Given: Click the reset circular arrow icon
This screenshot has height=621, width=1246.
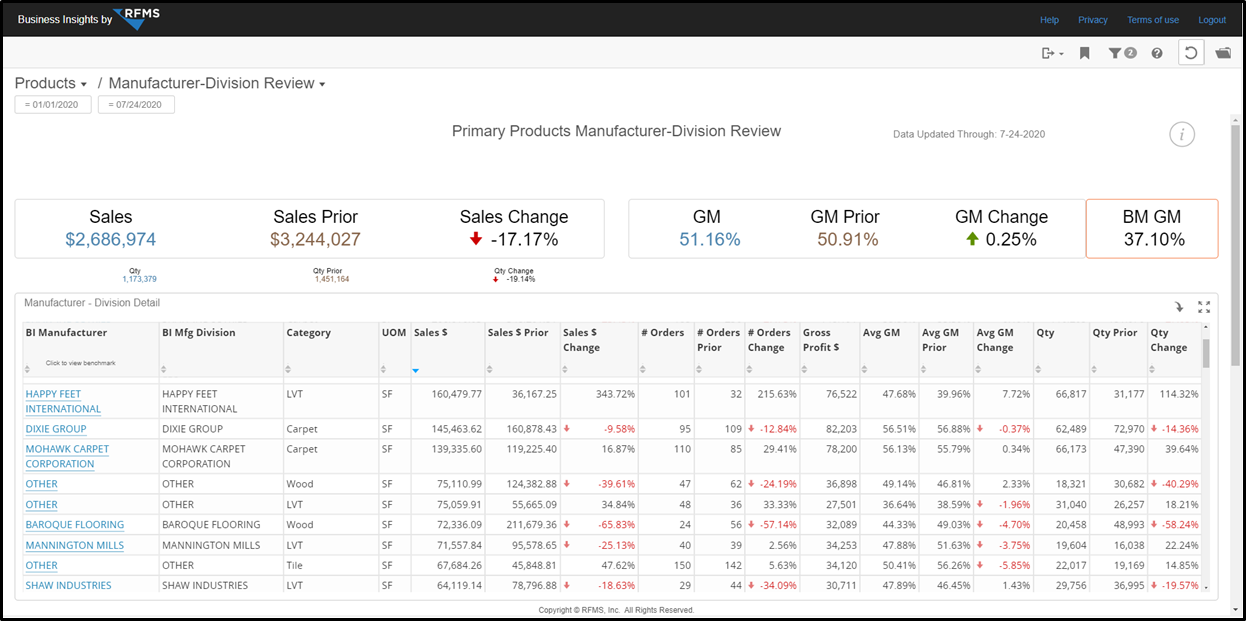Looking at the screenshot, I should (1191, 53).
